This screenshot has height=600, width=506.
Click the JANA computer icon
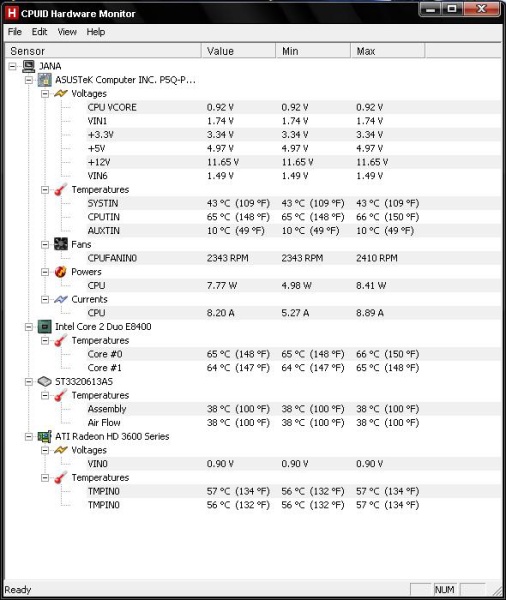pos(28,66)
